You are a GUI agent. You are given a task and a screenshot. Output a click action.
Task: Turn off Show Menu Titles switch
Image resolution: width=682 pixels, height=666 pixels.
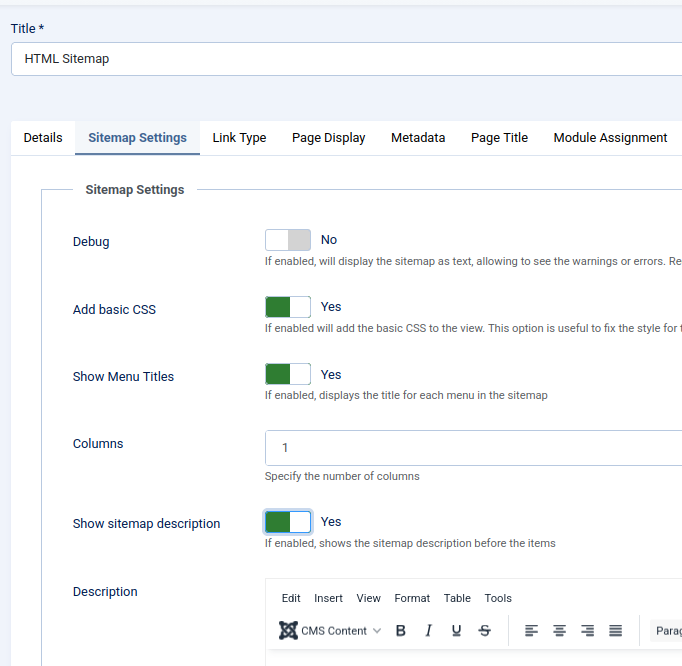point(288,374)
